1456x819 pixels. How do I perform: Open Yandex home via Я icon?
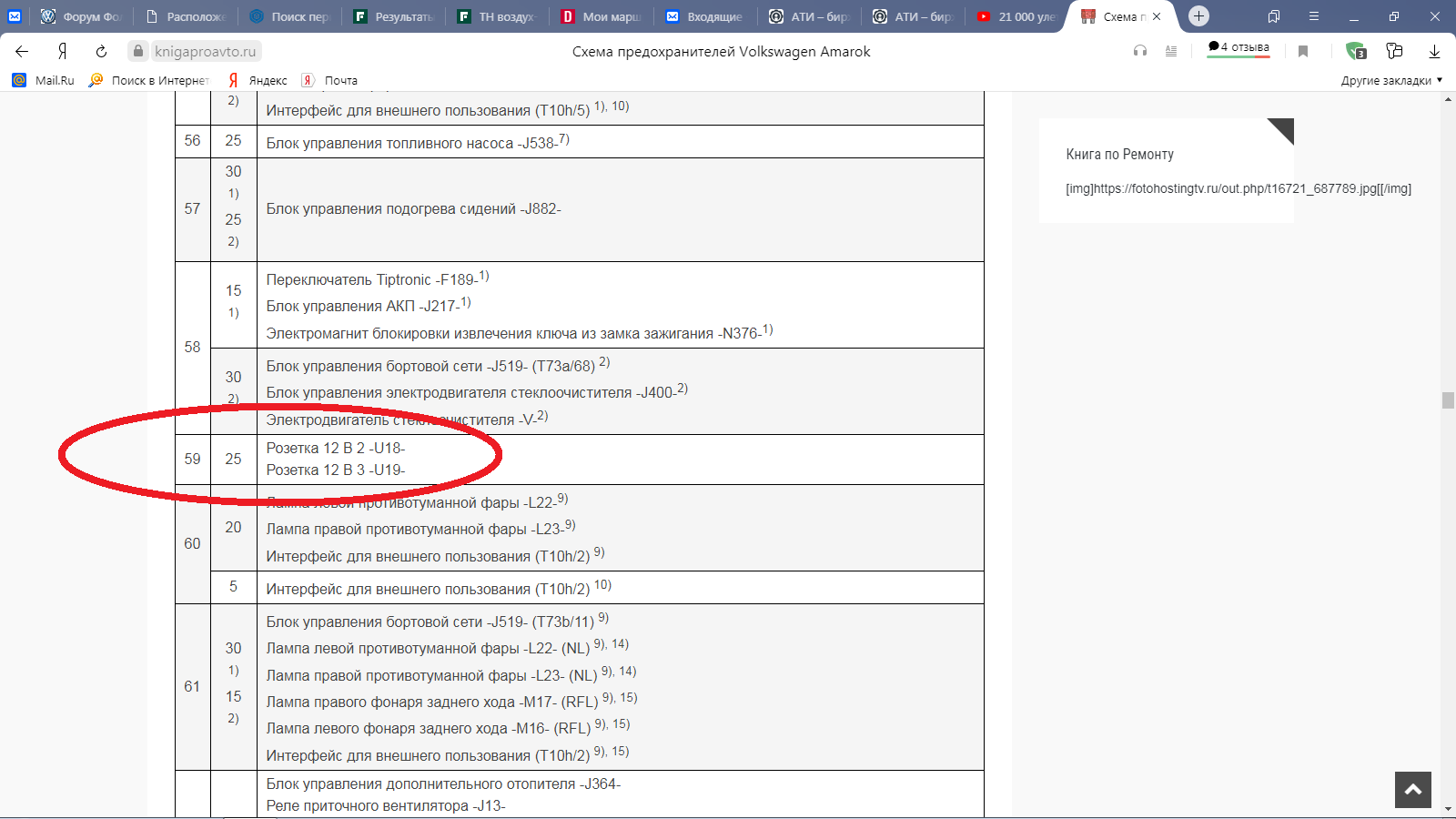coord(62,51)
